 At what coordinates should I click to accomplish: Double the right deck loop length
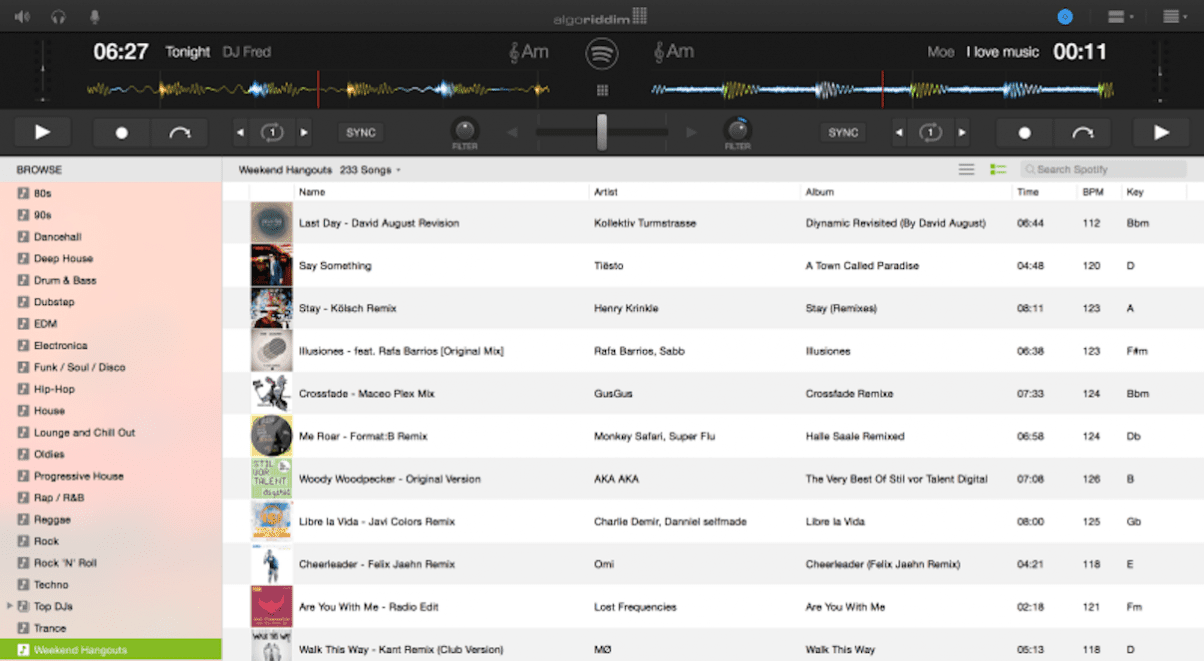(x=962, y=132)
